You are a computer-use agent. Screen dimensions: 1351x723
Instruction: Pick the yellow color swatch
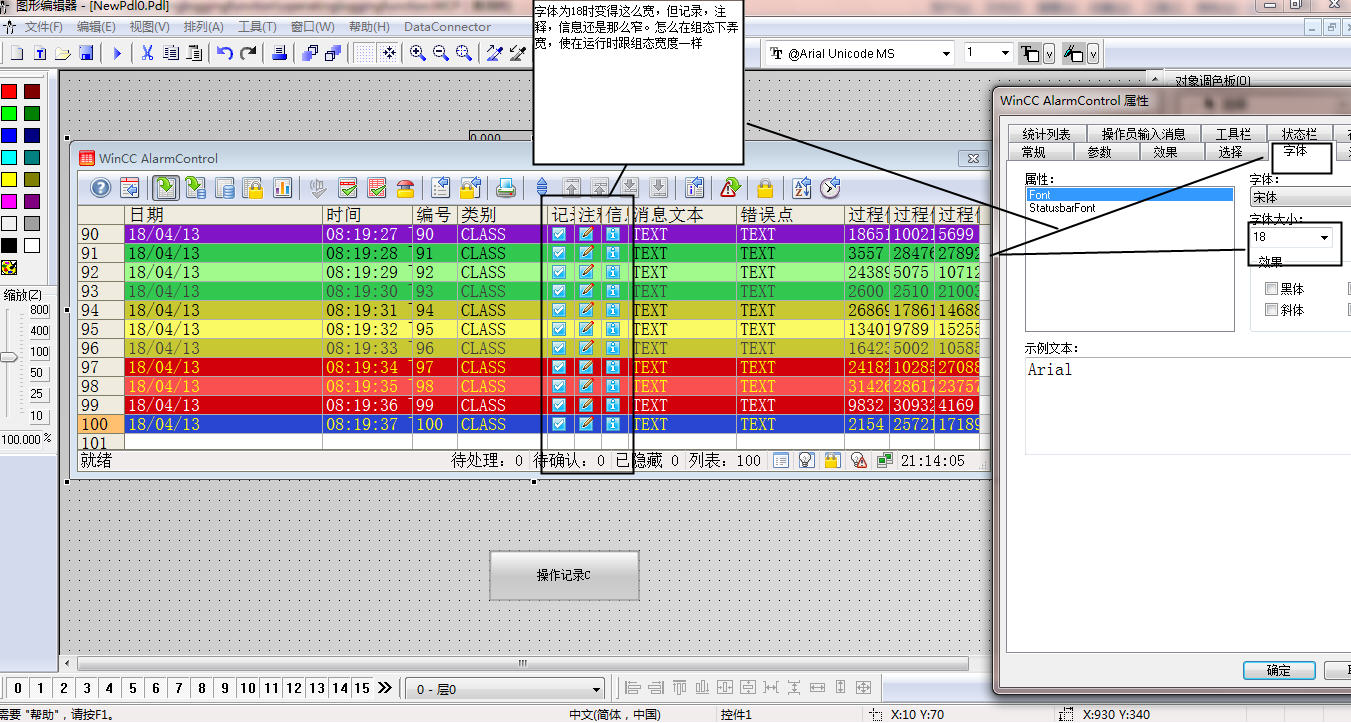pos(9,179)
